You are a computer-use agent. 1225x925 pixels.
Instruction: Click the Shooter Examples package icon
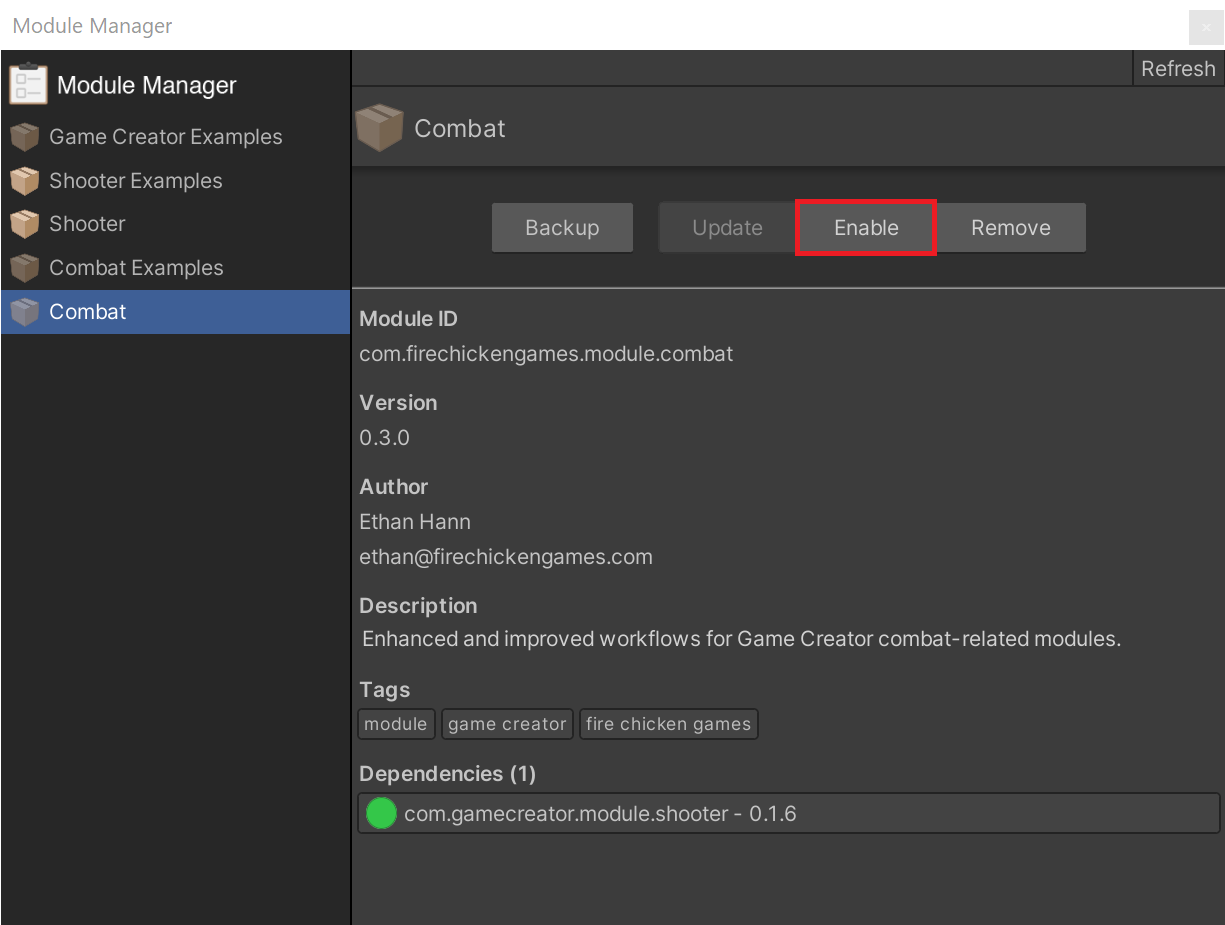click(x=25, y=181)
